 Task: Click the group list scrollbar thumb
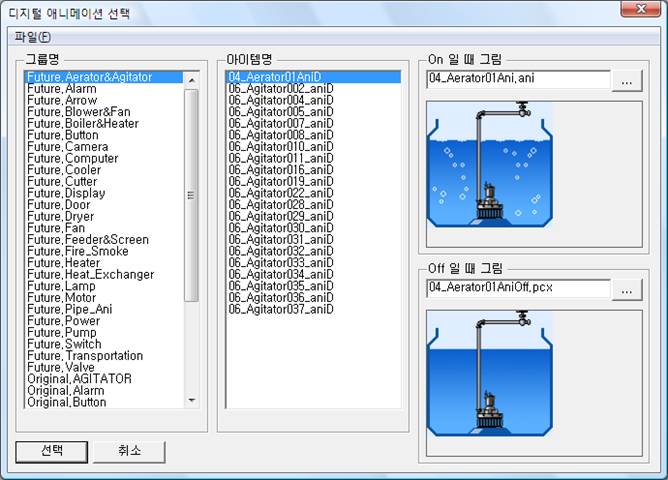[192, 195]
